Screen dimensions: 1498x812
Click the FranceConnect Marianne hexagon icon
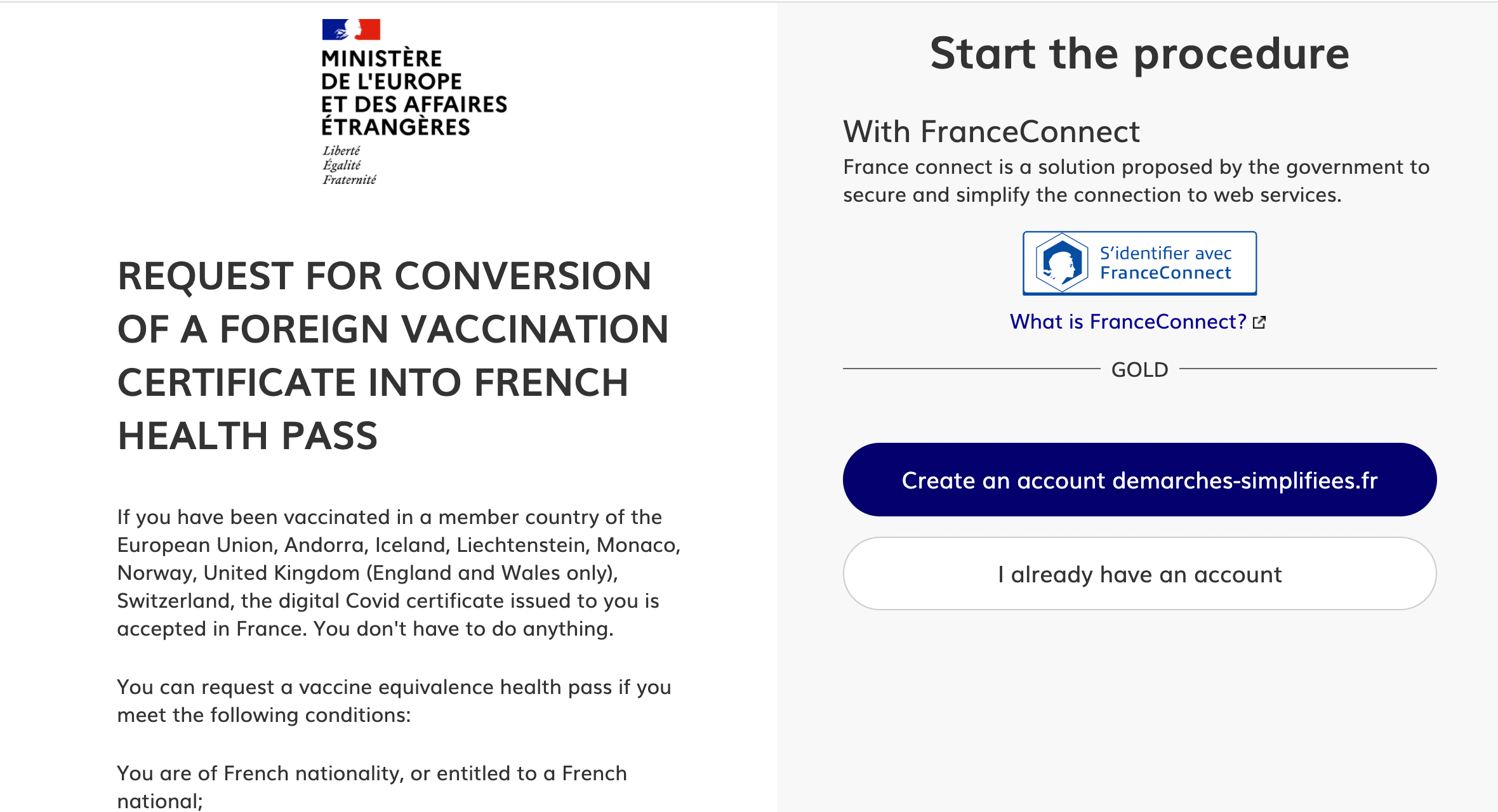[1061, 263]
